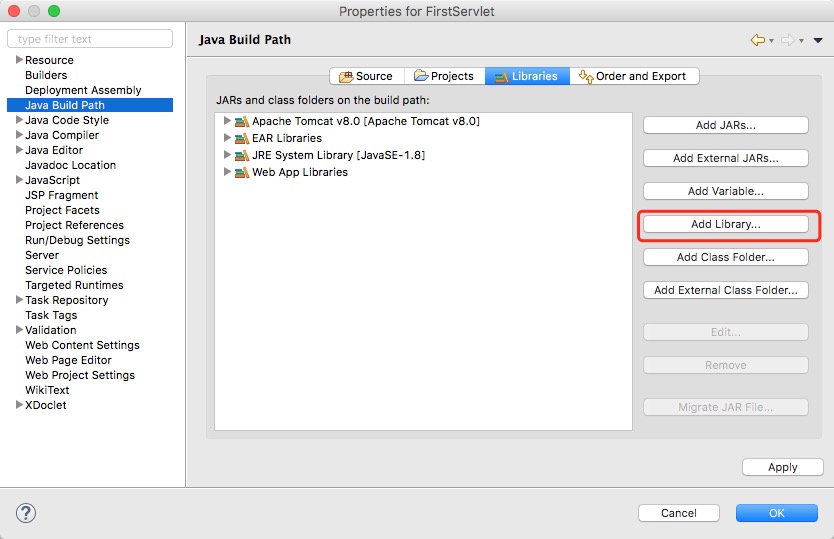
Task: Click the forward navigation arrow icon
Action: click(788, 40)
